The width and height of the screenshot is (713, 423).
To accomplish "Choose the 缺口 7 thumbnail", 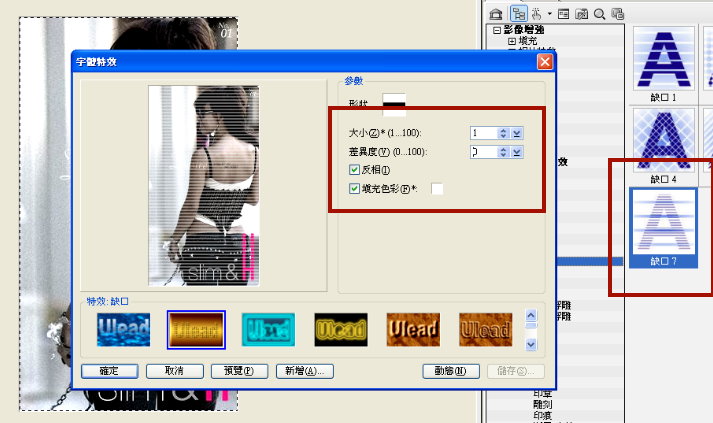I will (664, 222).
